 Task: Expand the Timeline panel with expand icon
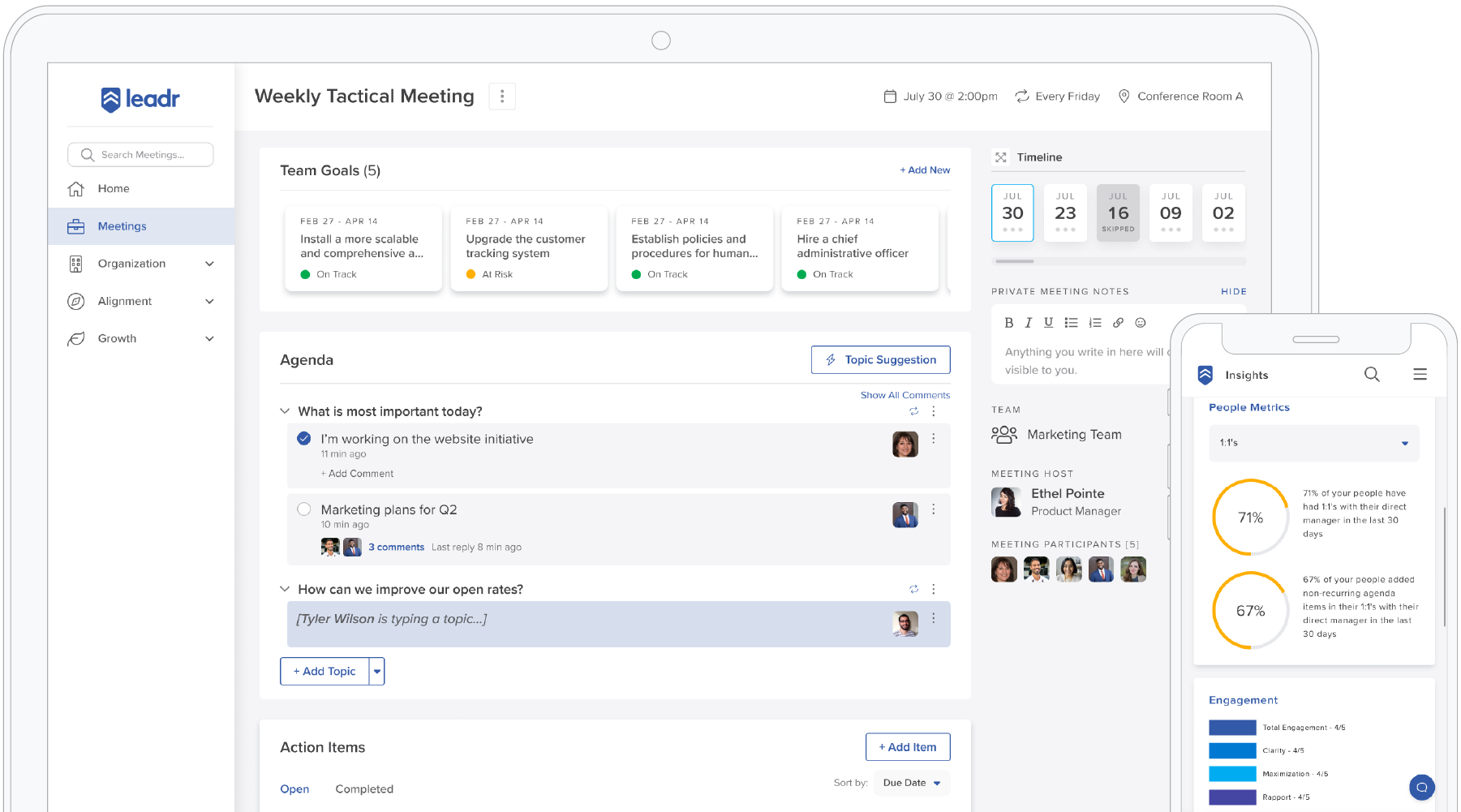point(1001,157)
